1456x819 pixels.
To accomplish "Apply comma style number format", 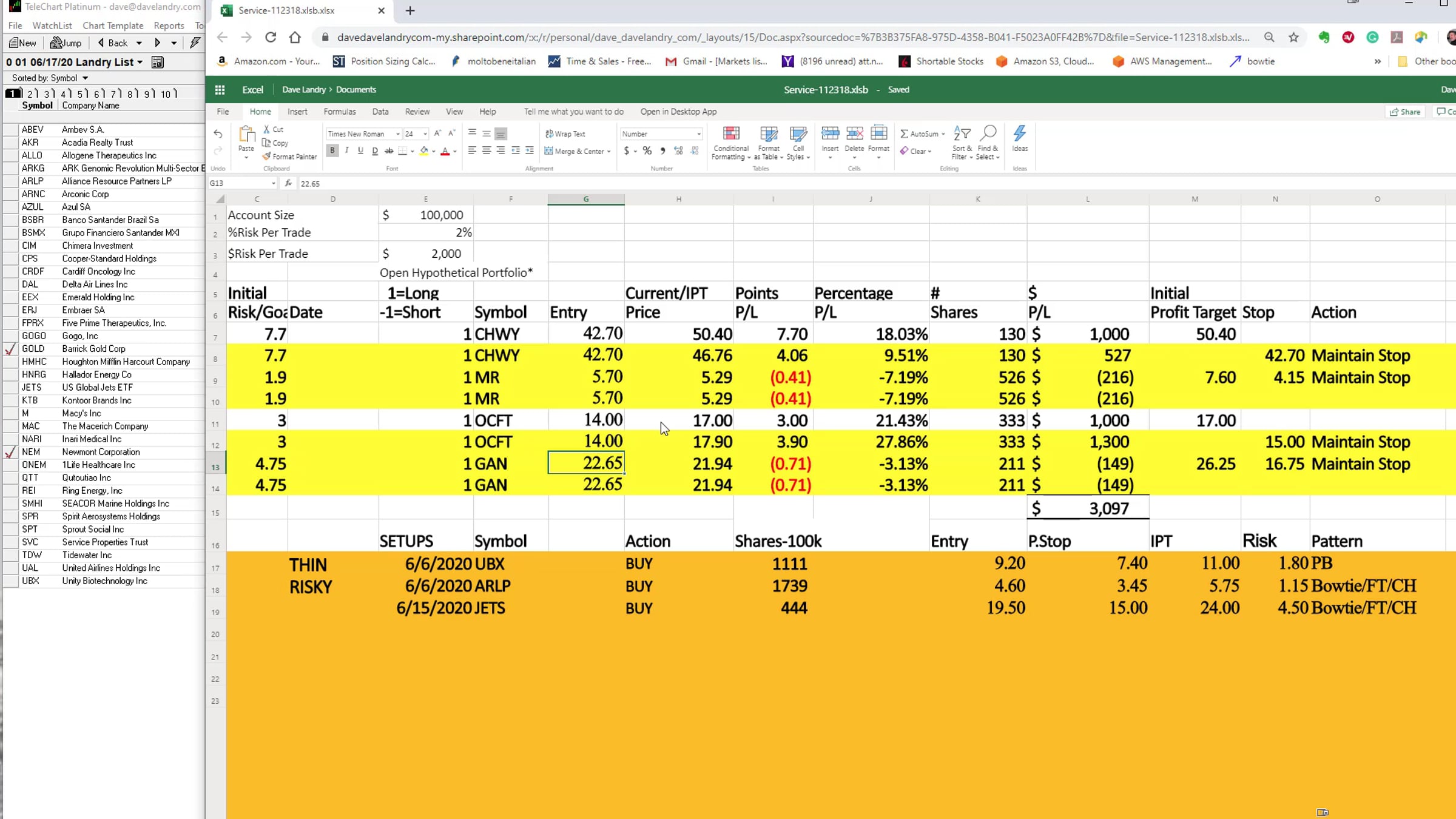I will (662, 150).
